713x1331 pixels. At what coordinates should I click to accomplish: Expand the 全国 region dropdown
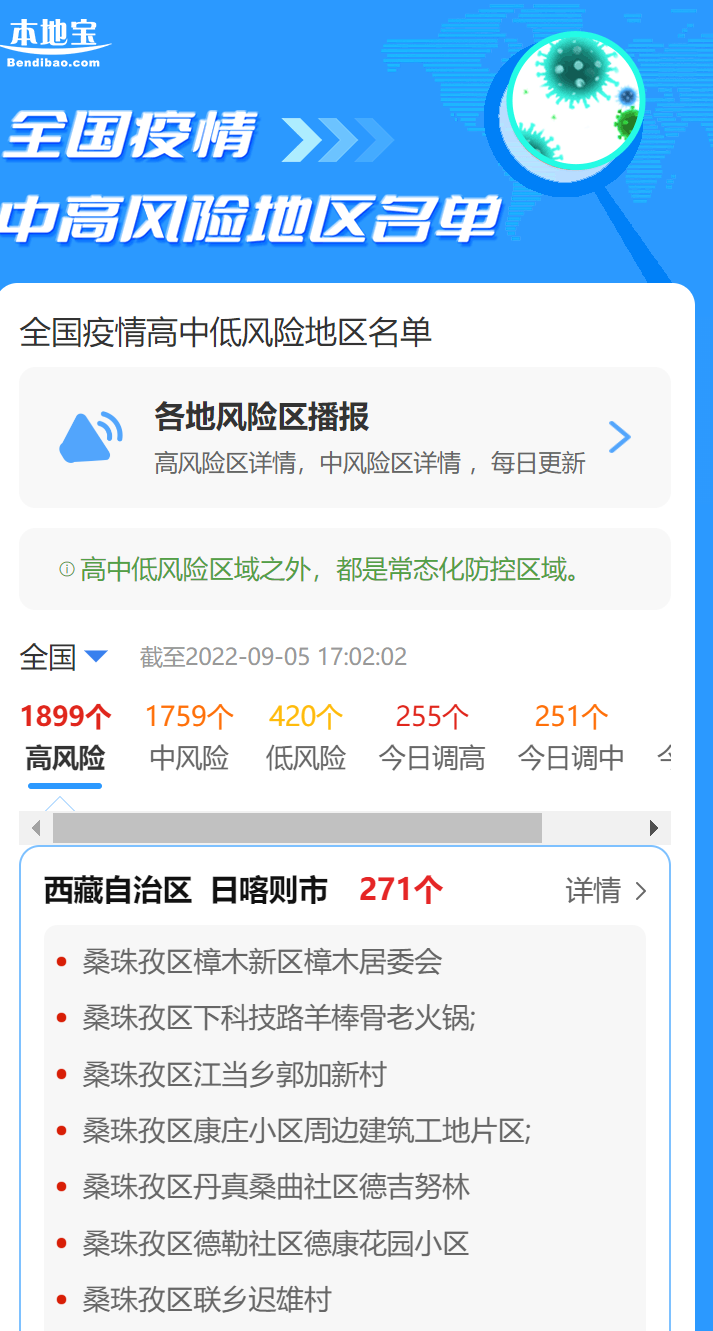pyautogui.click(x=63, y=657)
